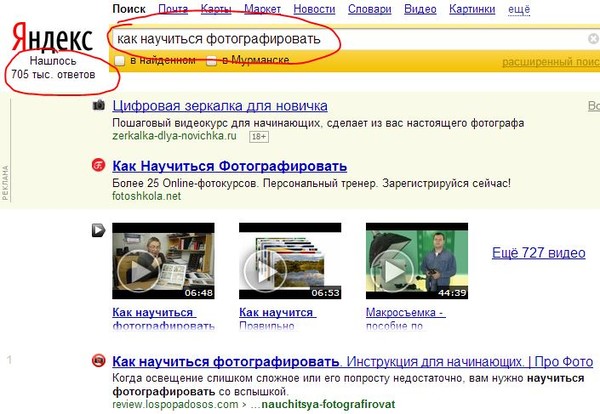
Task: Open the Видео service link
Action: pyautogui.click(x=420, y=9)
